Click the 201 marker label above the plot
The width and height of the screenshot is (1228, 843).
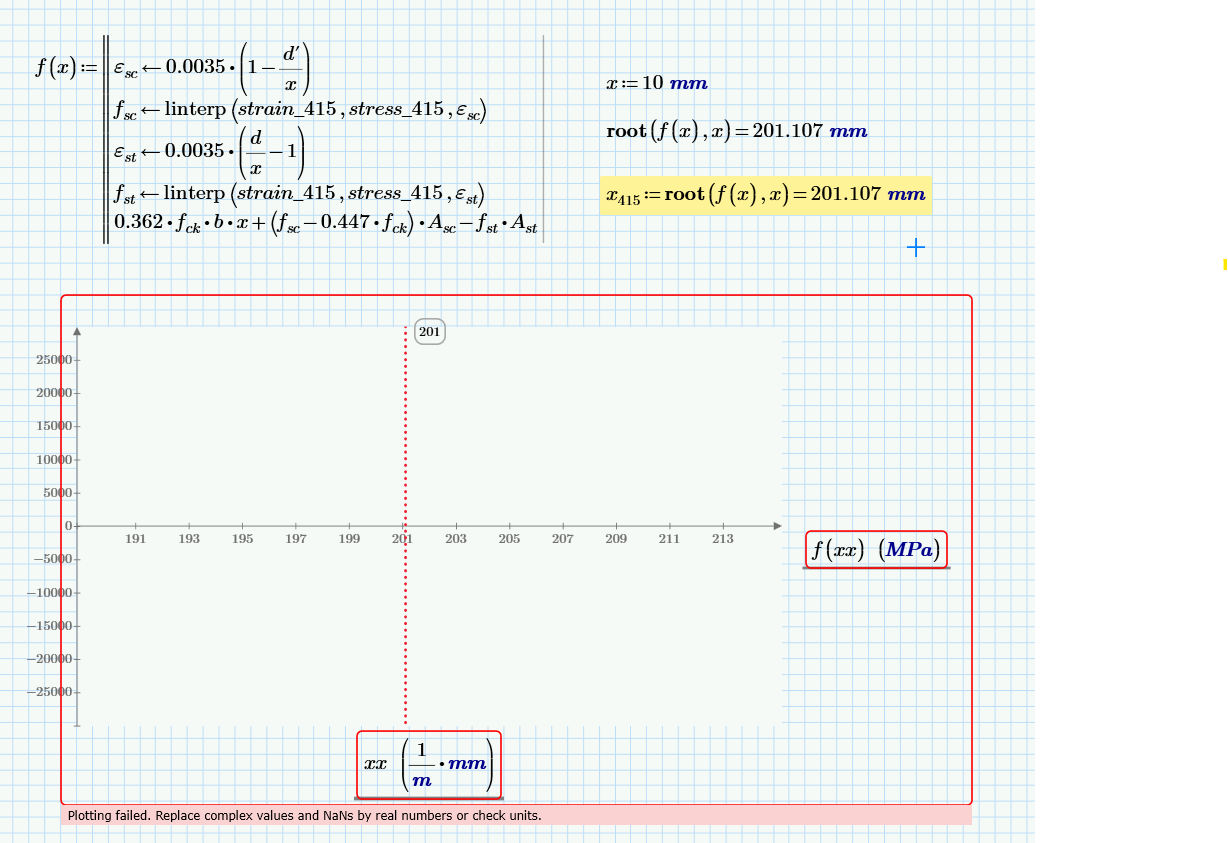tap(429, 331)
